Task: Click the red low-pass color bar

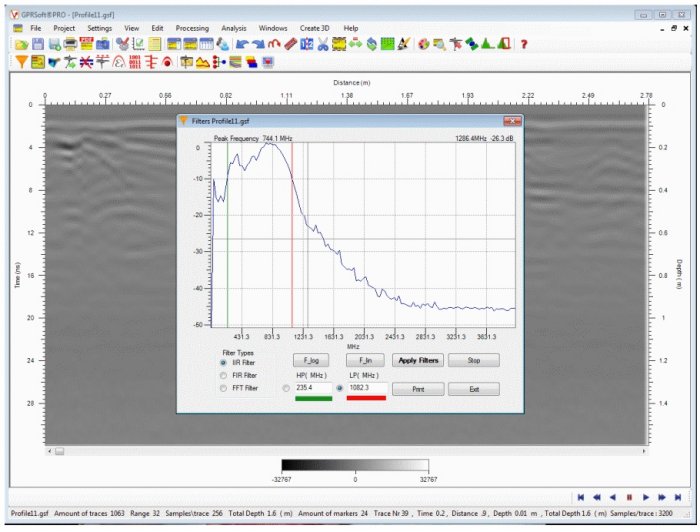Action: 367,399
